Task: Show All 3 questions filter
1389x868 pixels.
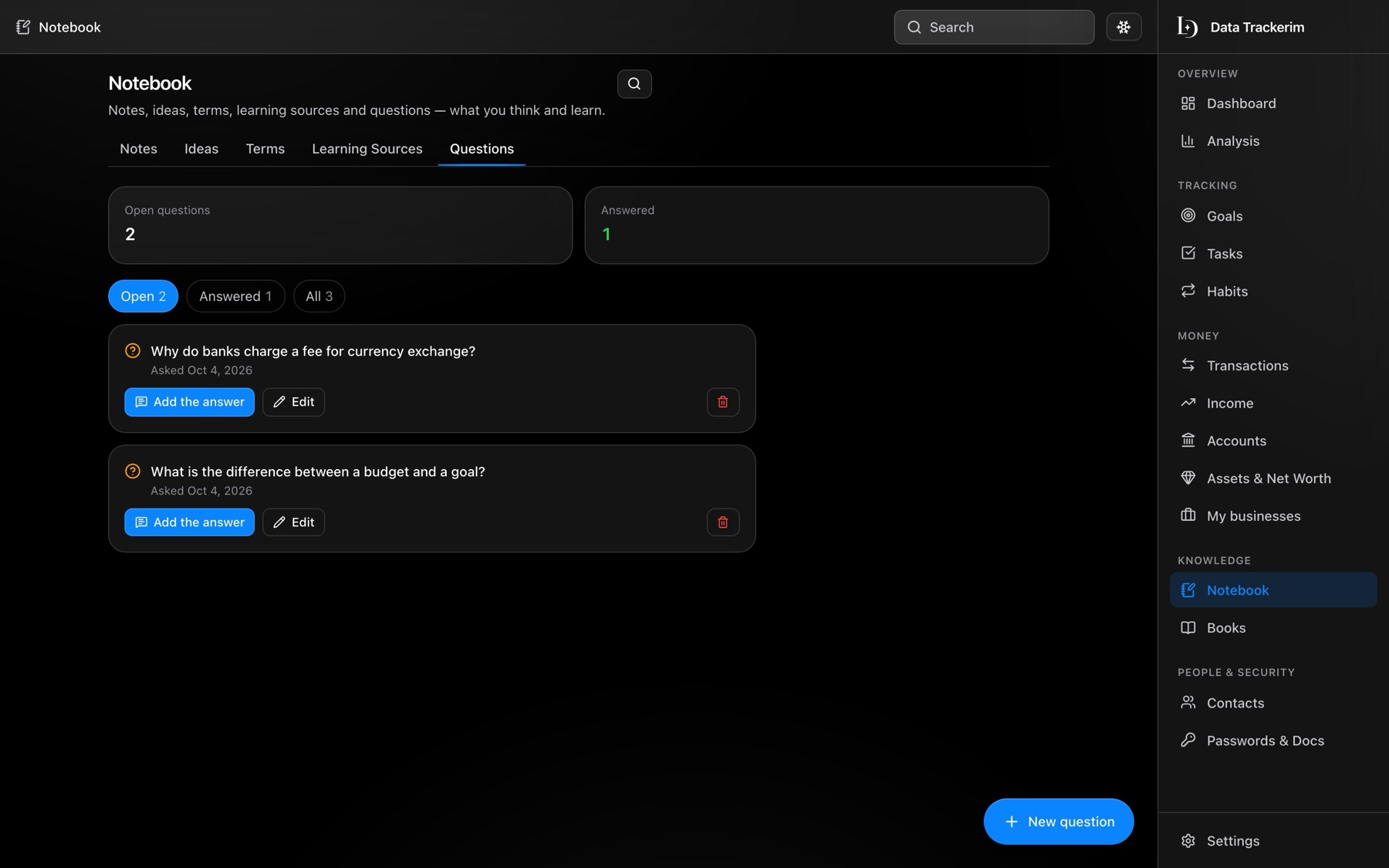Action: click(319, 296)
